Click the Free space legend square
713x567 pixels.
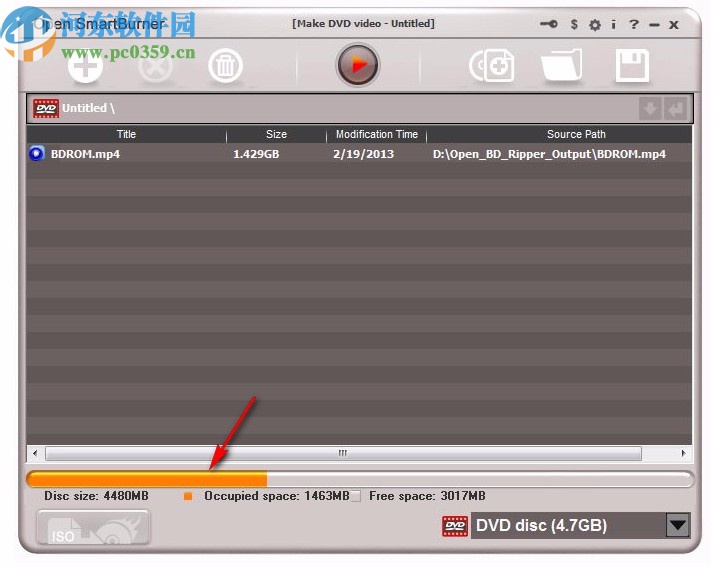(x=356, y=496)
